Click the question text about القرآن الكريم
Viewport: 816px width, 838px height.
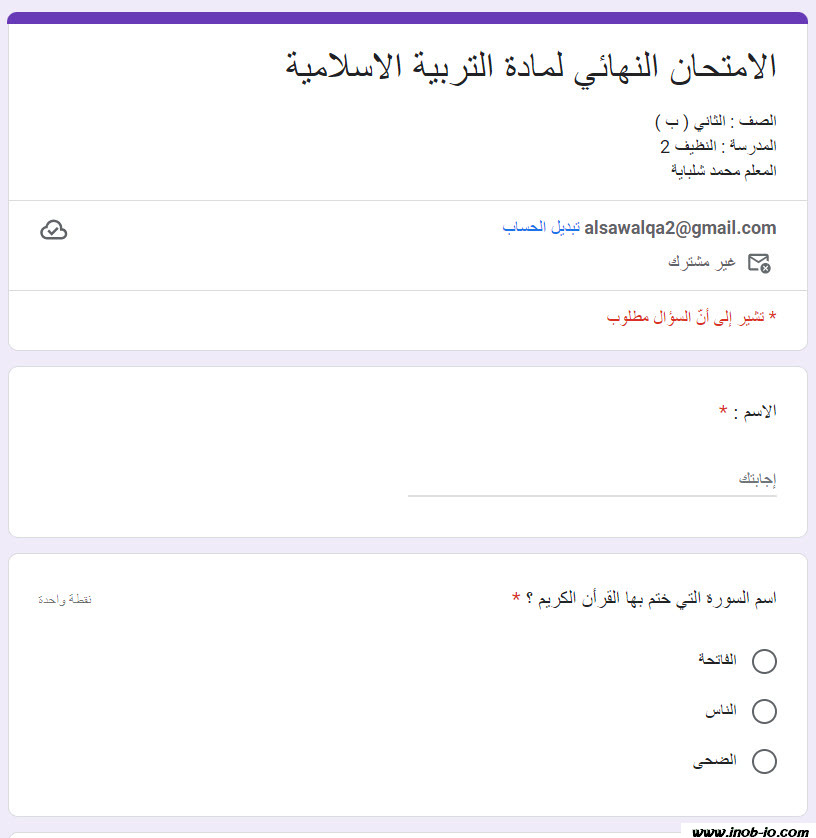click(644, 599)
